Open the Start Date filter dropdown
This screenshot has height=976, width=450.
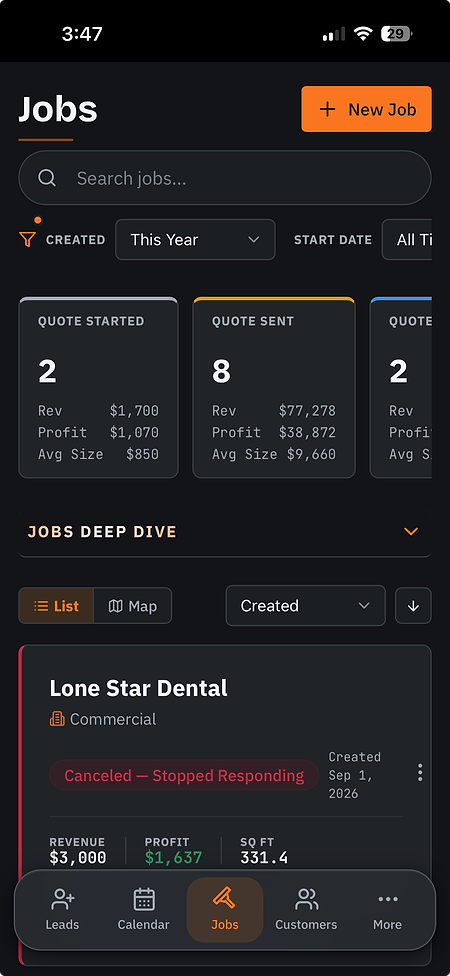click(406, 240)
